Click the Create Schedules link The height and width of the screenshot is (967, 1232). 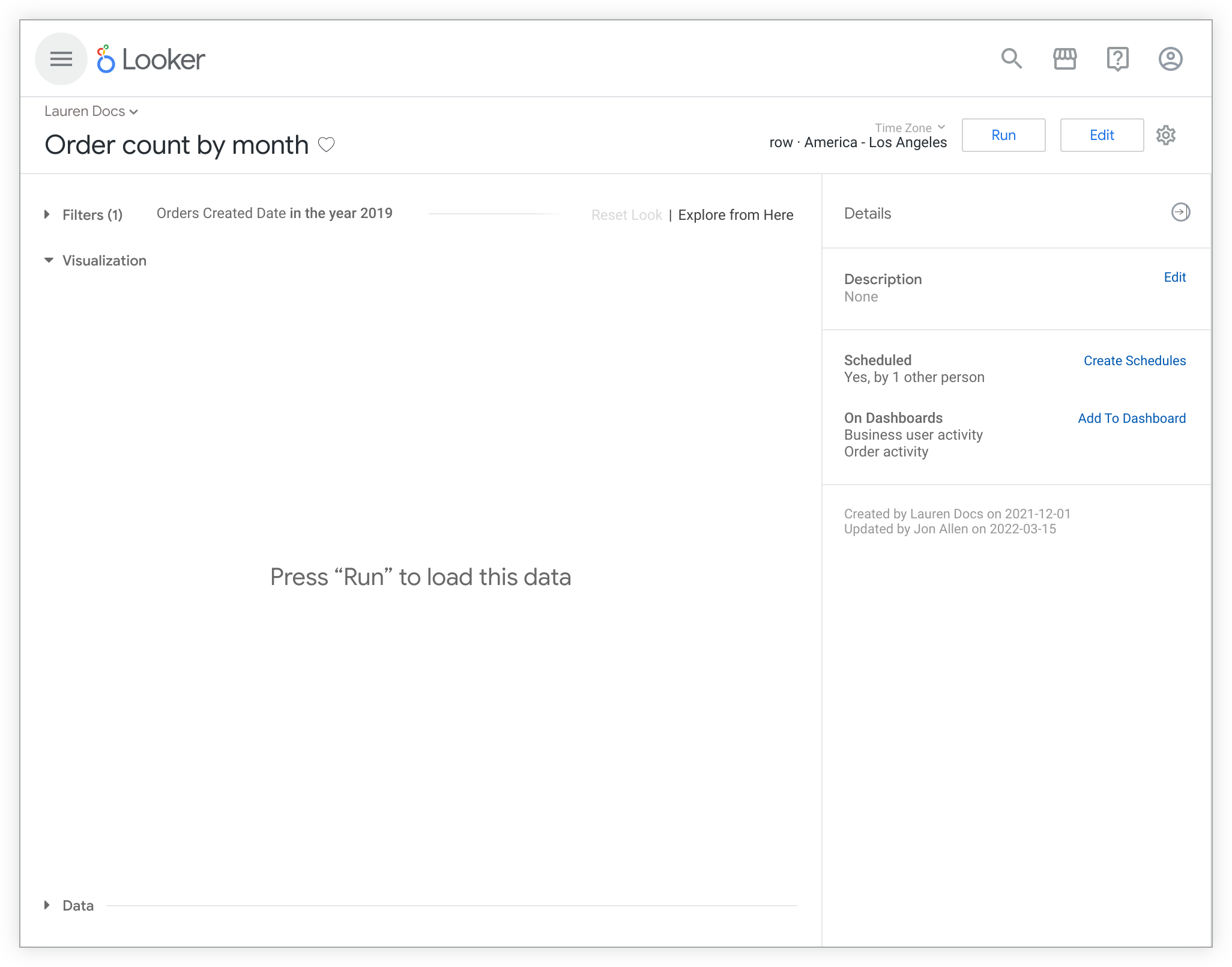[1134, 361]
